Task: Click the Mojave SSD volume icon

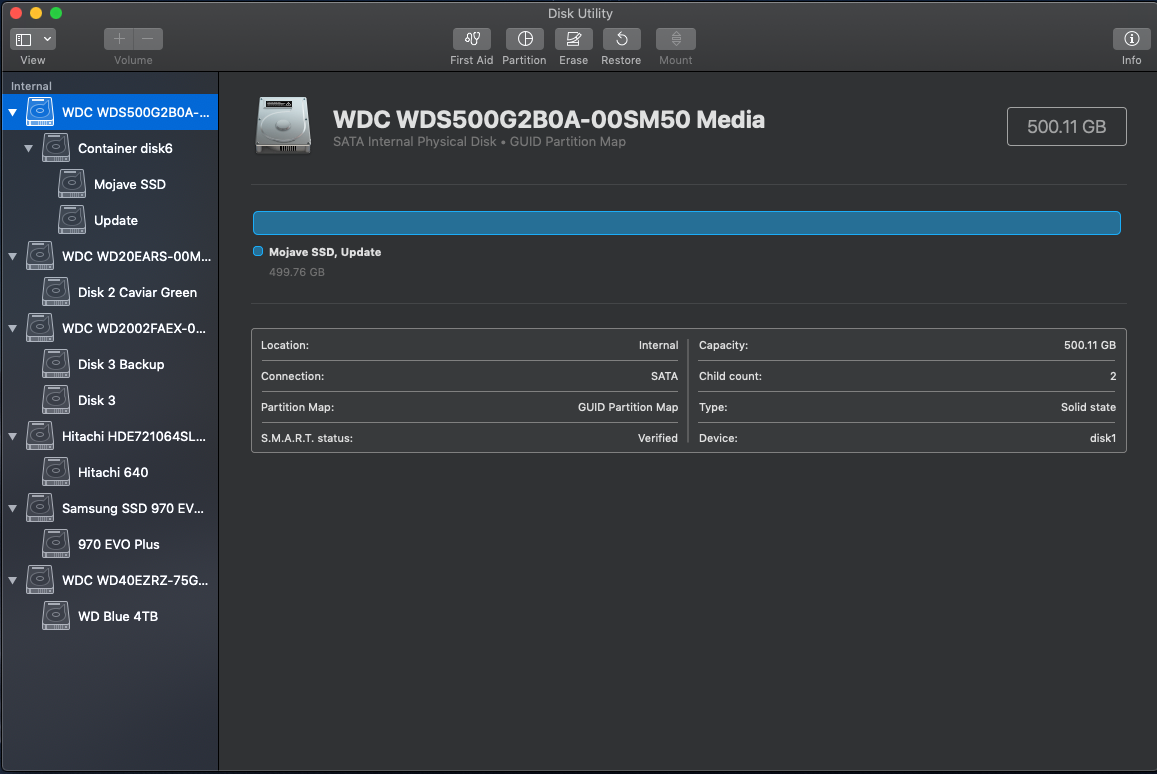Action: (x=72, y=184)
